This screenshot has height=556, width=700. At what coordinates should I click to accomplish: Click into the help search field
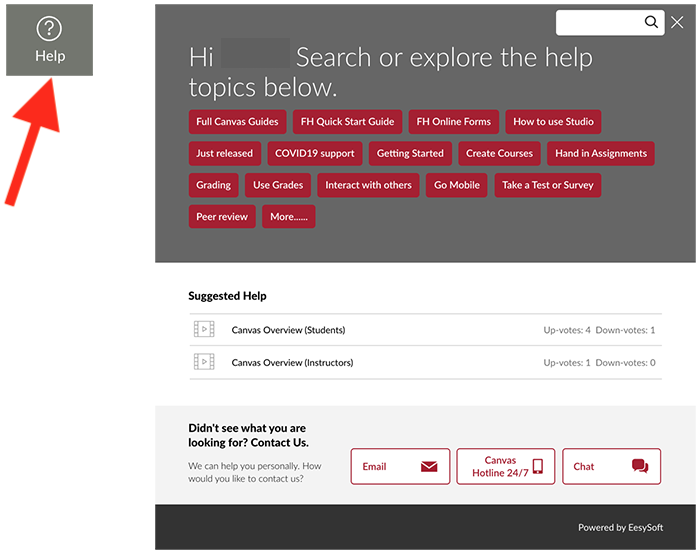click(610, 22)
